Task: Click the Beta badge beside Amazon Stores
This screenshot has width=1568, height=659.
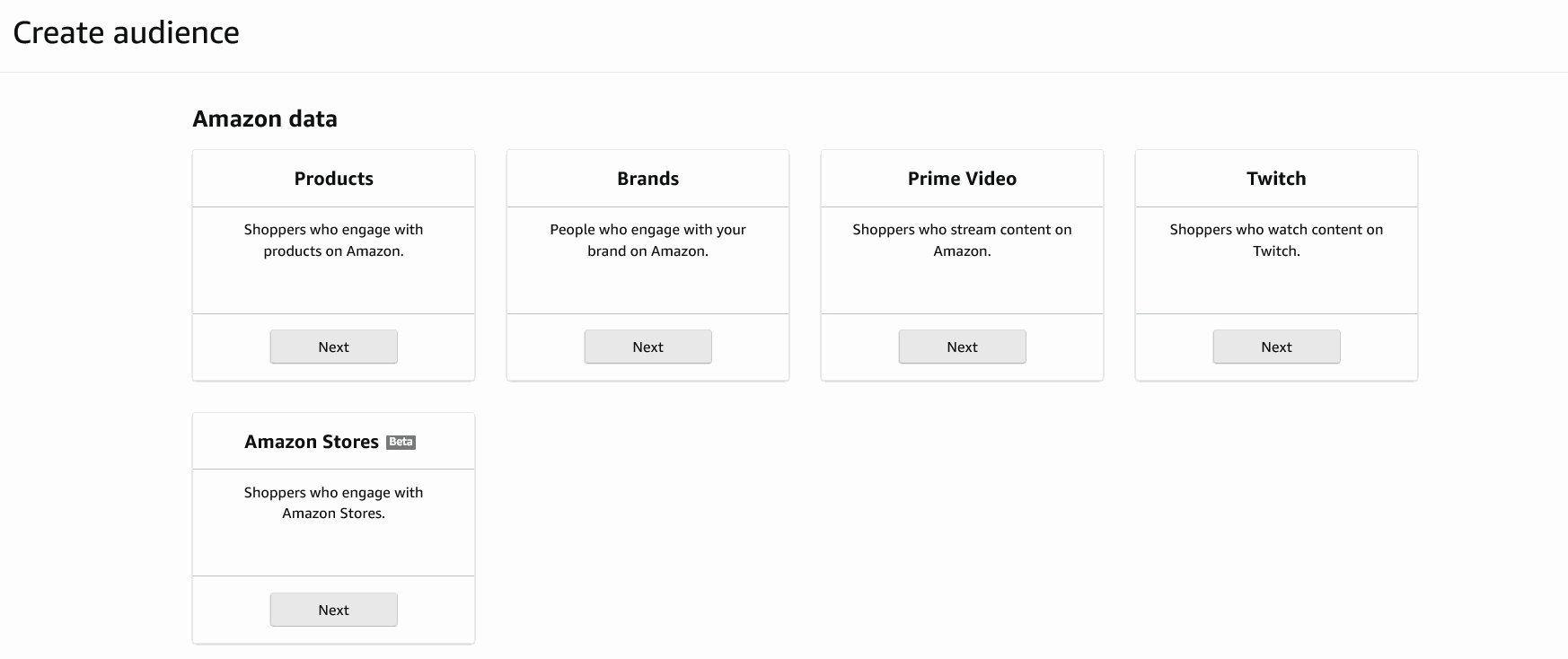Action: (401, 442)
